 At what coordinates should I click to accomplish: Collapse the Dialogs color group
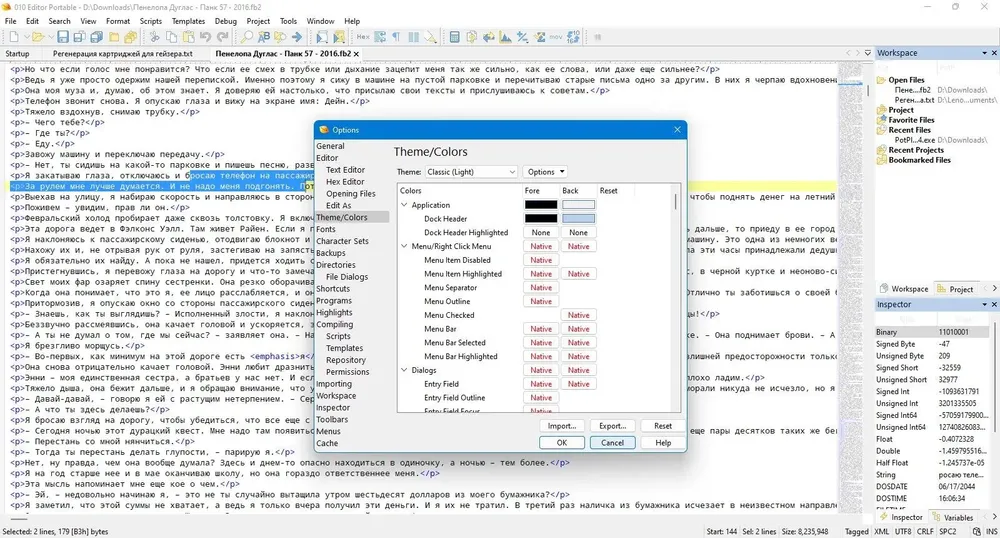click(404, 370)
